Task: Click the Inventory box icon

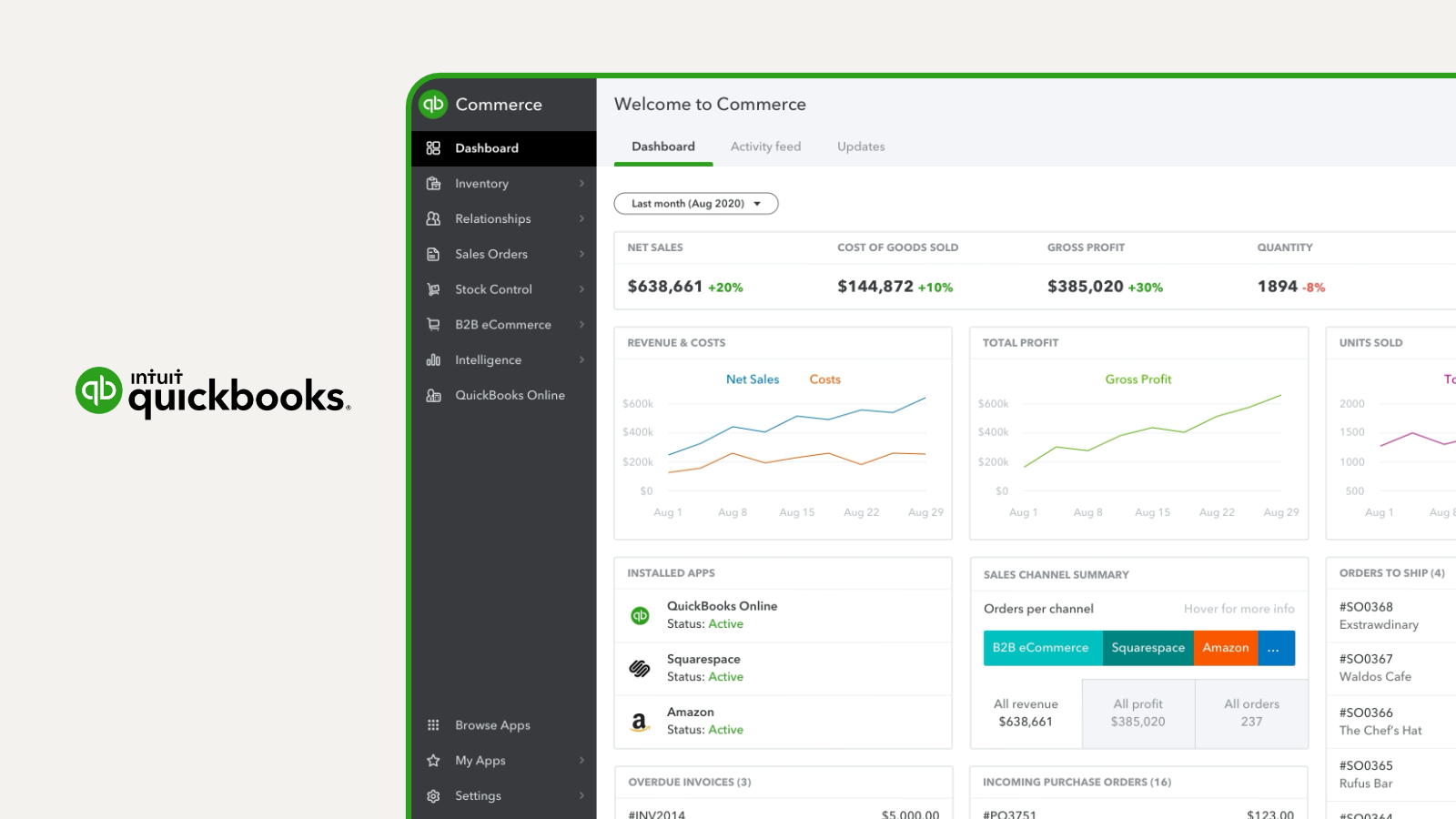Action: 433,184
